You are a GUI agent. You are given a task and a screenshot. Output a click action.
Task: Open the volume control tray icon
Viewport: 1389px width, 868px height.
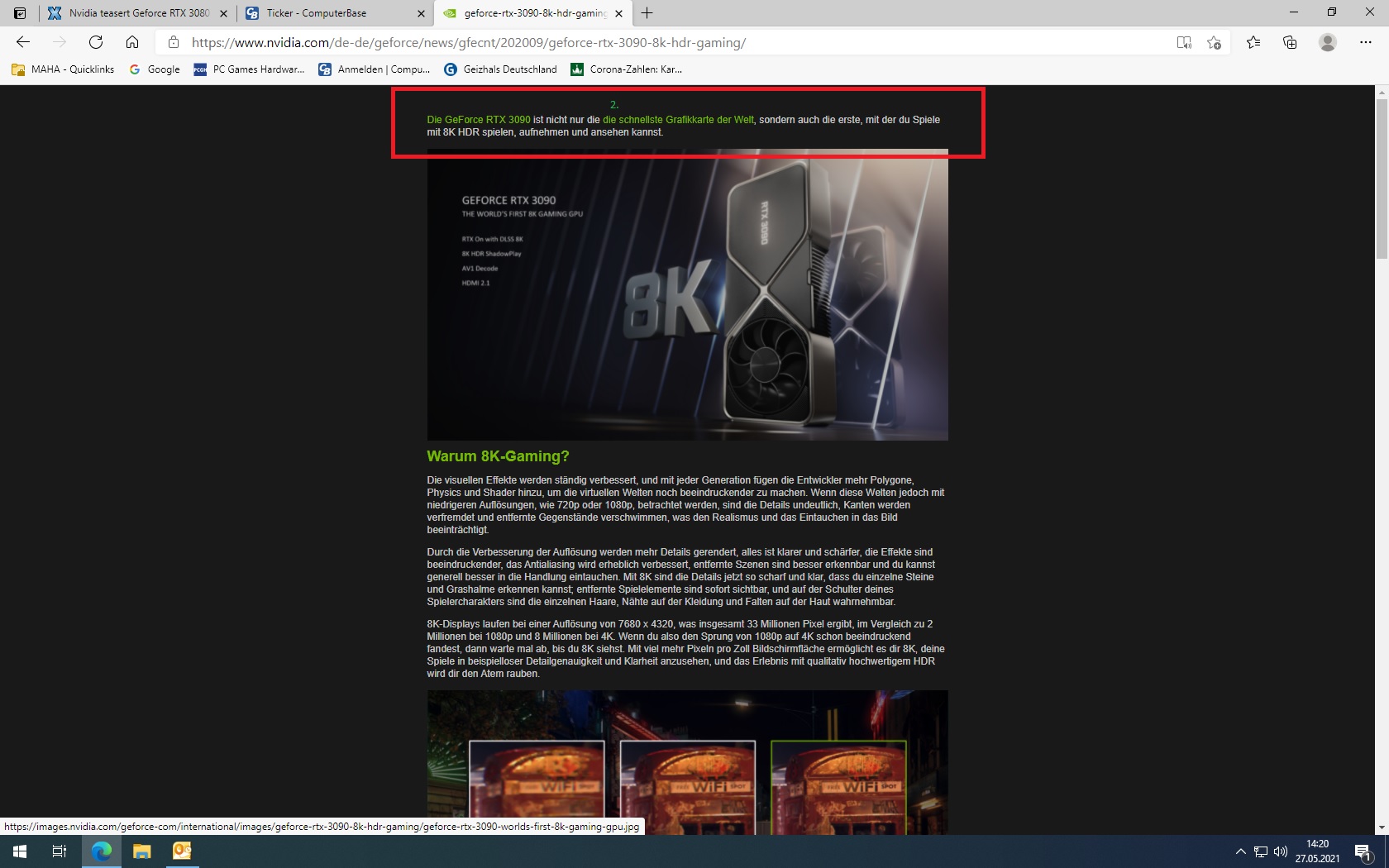pyautogui.click(x=1281, y=851)
